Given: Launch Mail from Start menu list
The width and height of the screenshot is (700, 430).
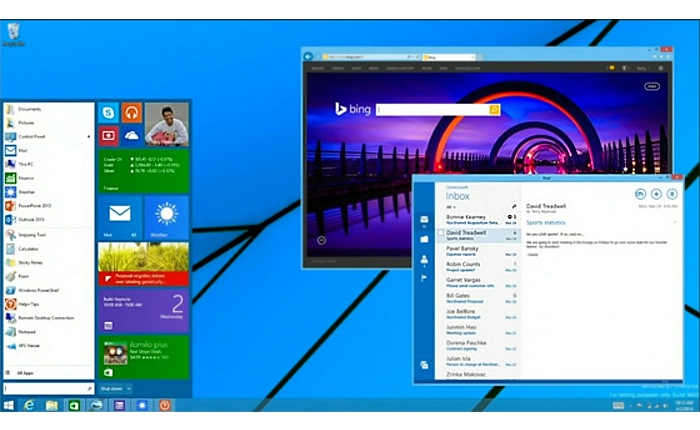Looking at the screenshot, I should (x=22, y=150).
